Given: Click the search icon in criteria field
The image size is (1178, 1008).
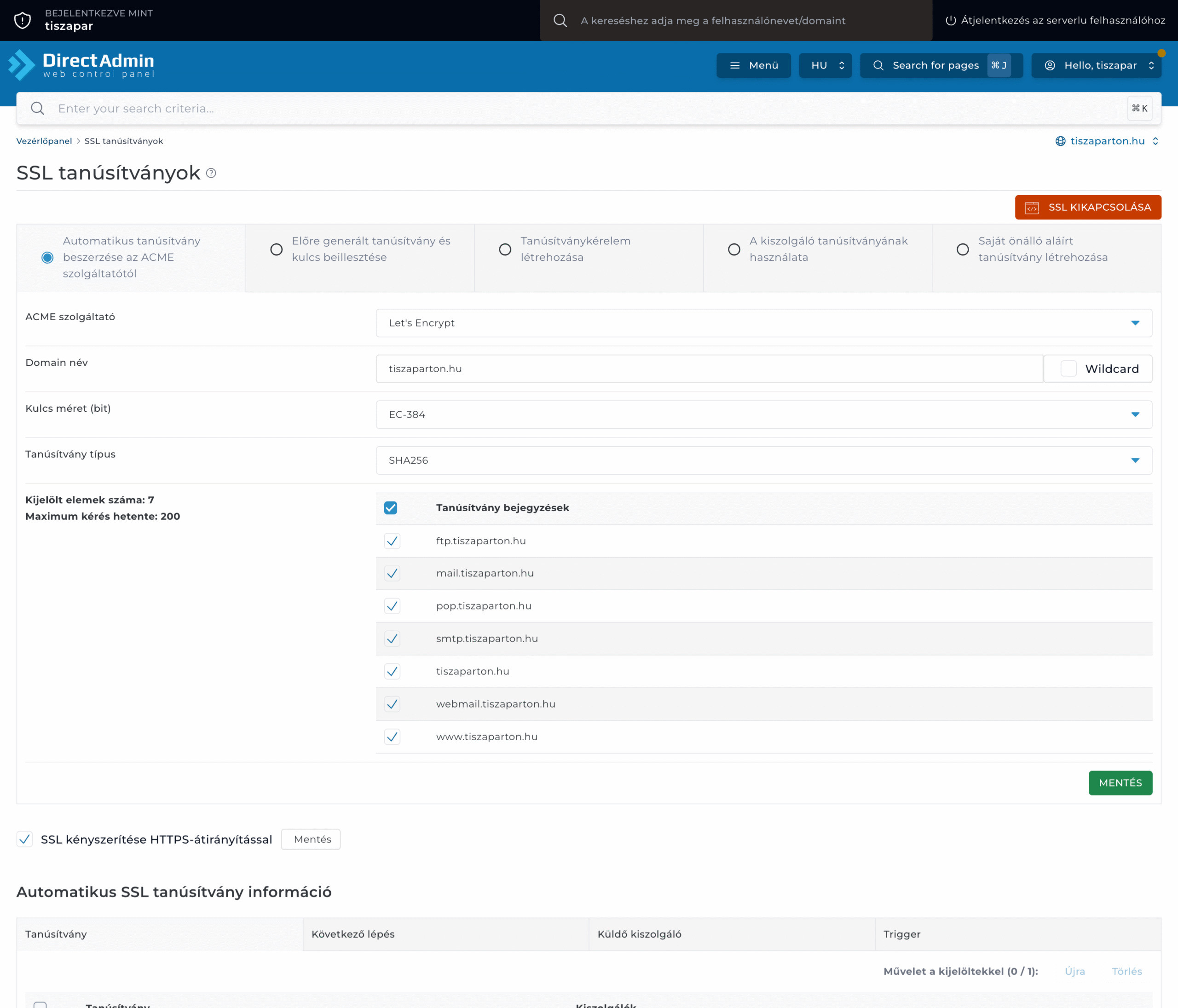Looking at the screenshot, I should pyautogui.click(x=38, y=109).
